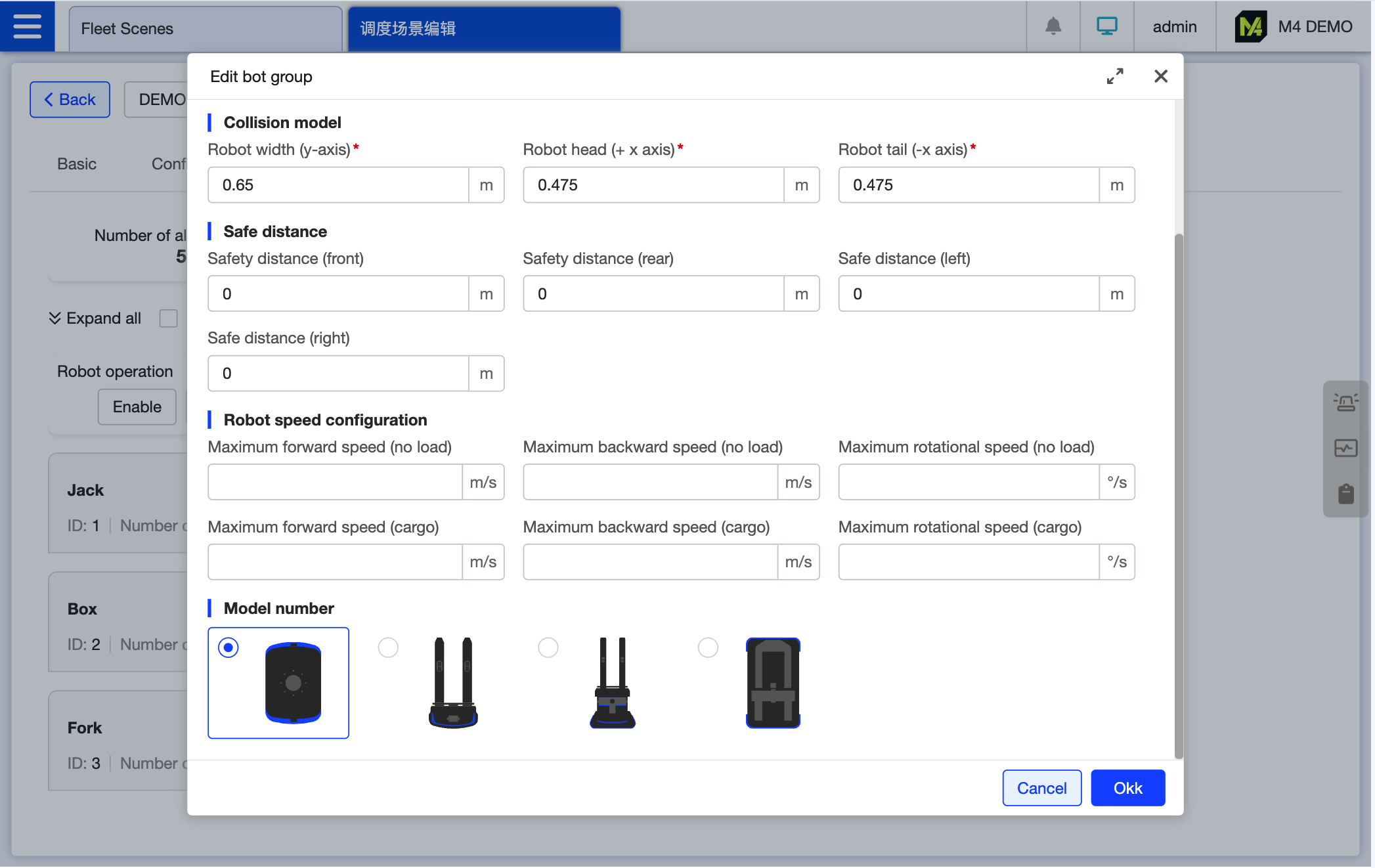
Task: Confirm with the Okk button
Action: click(1127, 788)
